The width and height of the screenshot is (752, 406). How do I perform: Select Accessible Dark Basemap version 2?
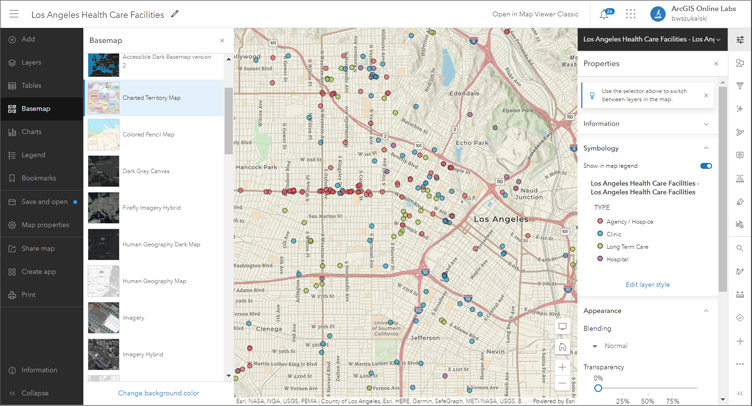tap(154, 65)
